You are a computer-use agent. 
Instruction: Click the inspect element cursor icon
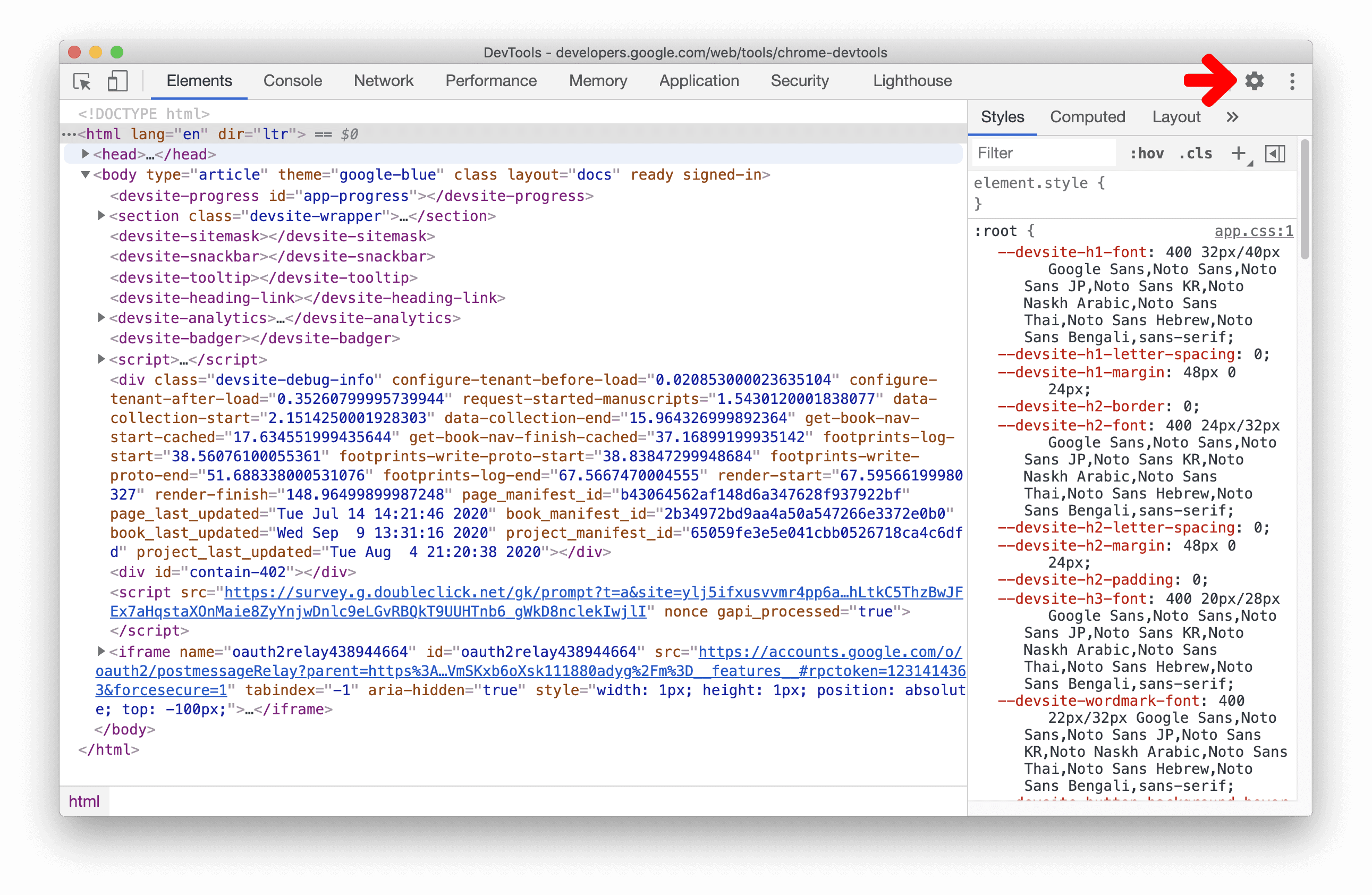click(x=85, y=81)
